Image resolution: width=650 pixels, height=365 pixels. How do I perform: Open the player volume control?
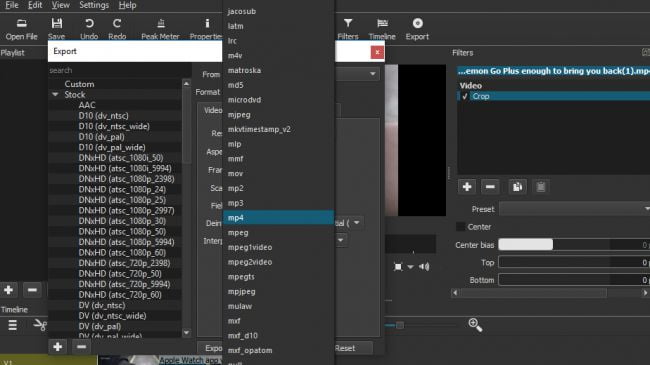tap(424, 267)
